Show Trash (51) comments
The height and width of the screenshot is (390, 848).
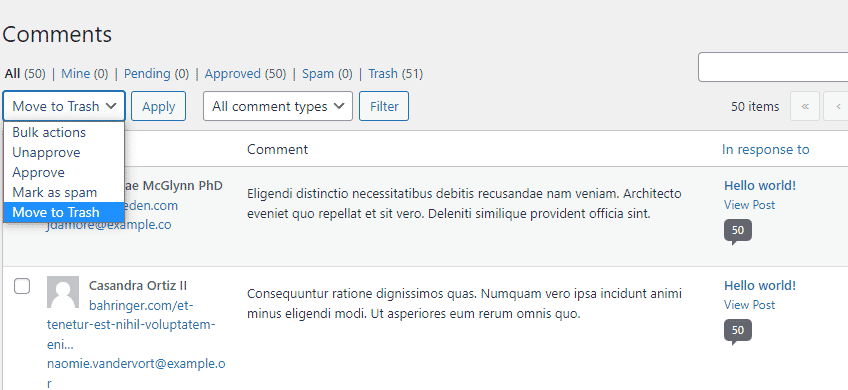coord(395,74)
